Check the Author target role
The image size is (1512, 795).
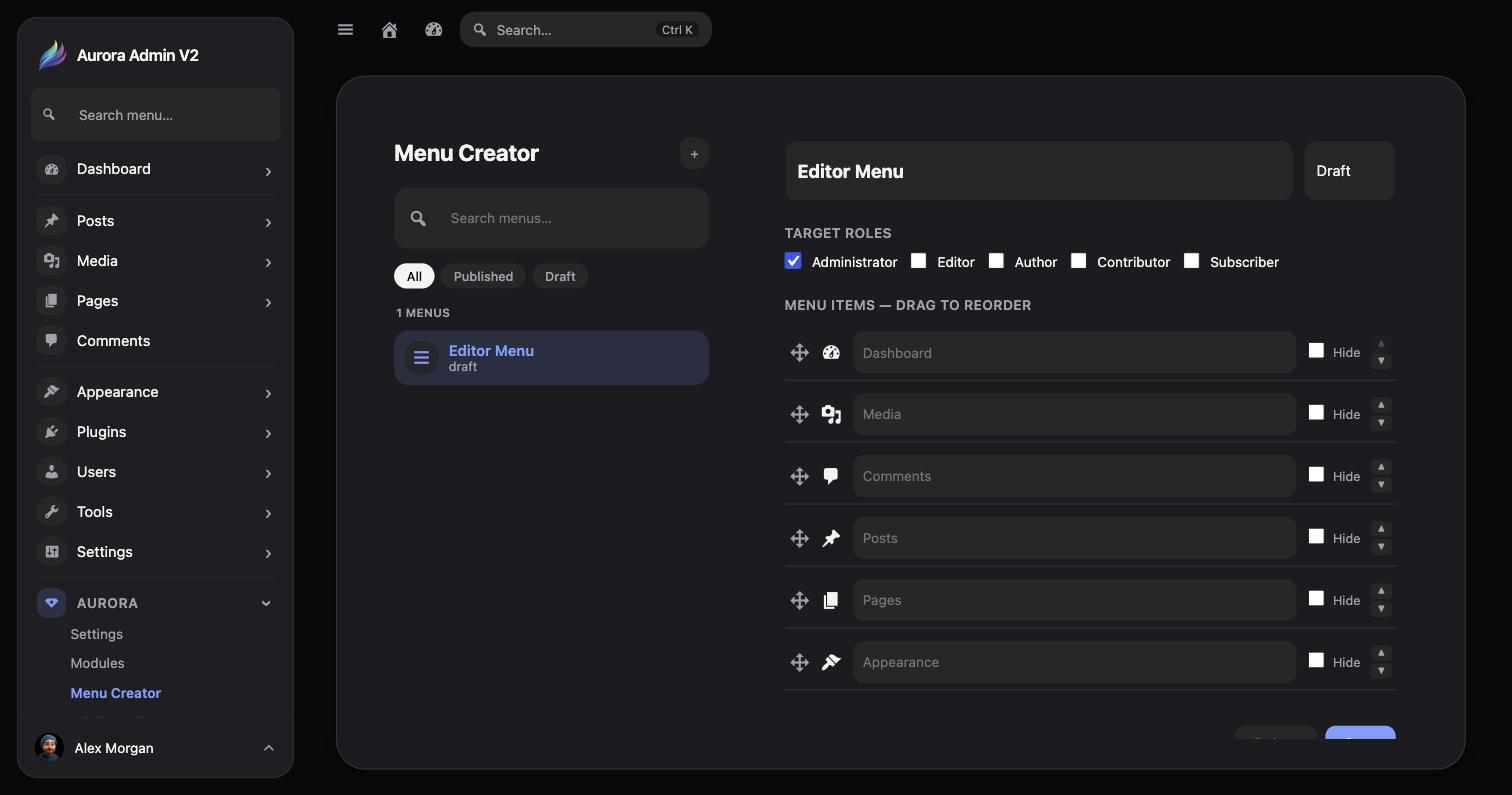996,261
